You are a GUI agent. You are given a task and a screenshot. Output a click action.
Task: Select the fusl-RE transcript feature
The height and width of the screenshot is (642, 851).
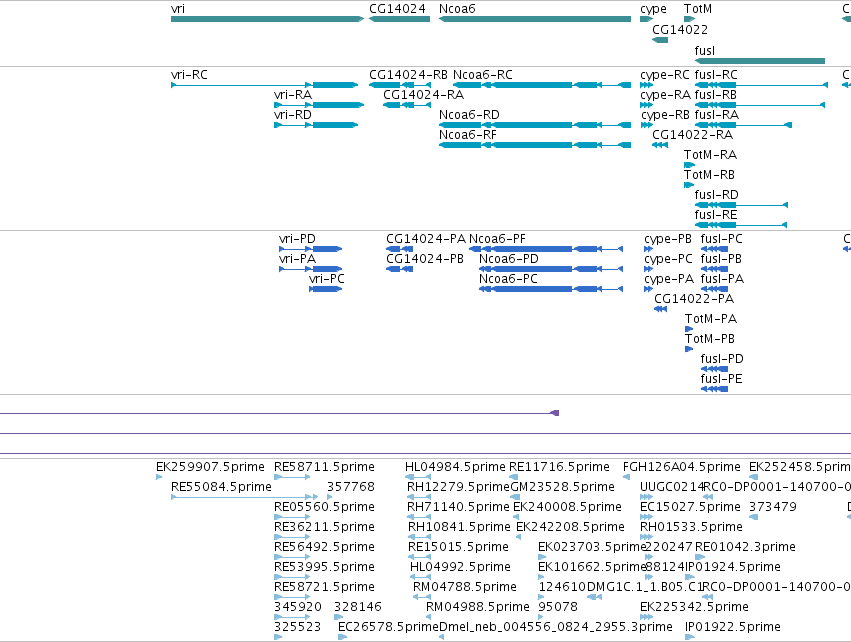point(741,225)
